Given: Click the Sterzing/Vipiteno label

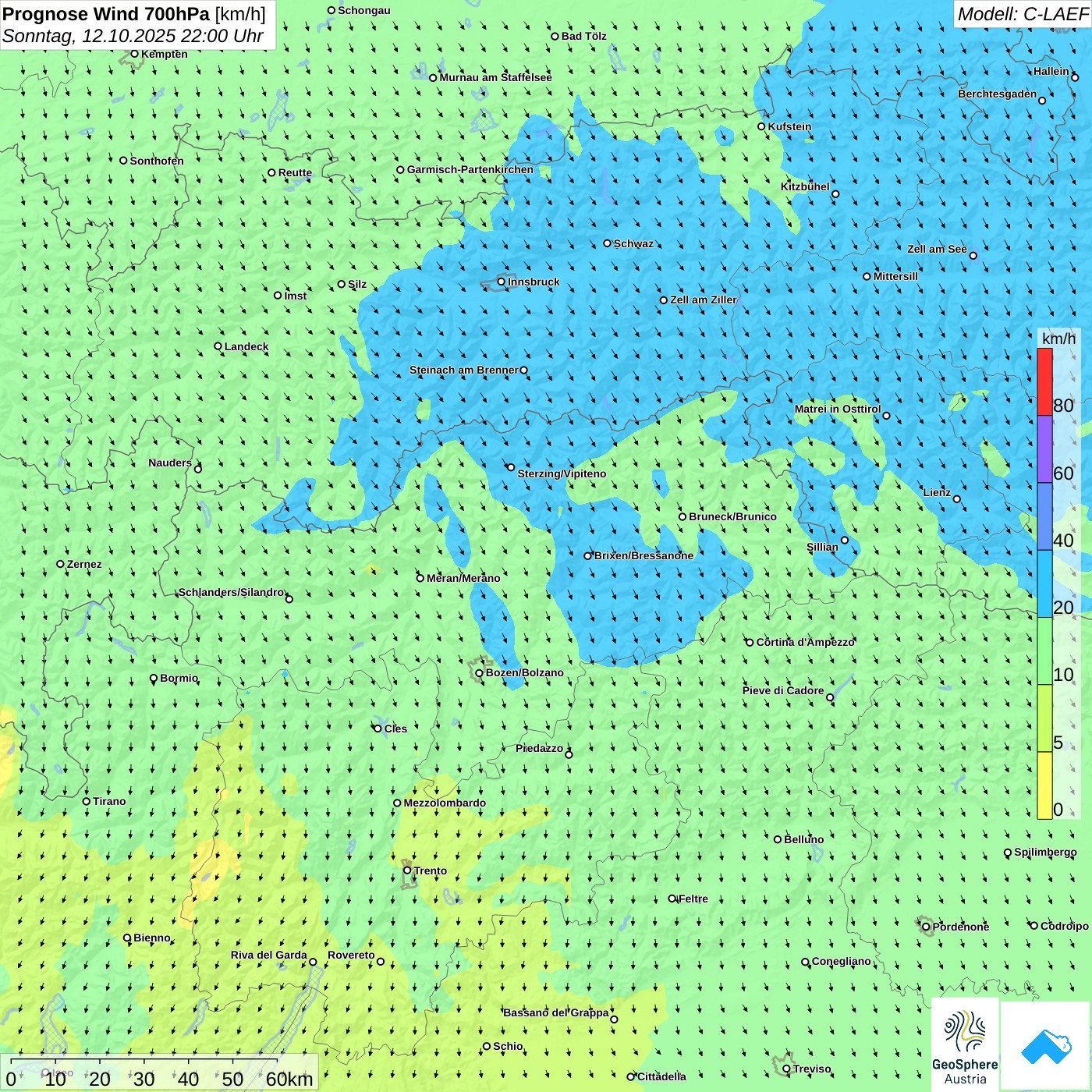Looking at the screenshot, I should click(x=562, y=473).
